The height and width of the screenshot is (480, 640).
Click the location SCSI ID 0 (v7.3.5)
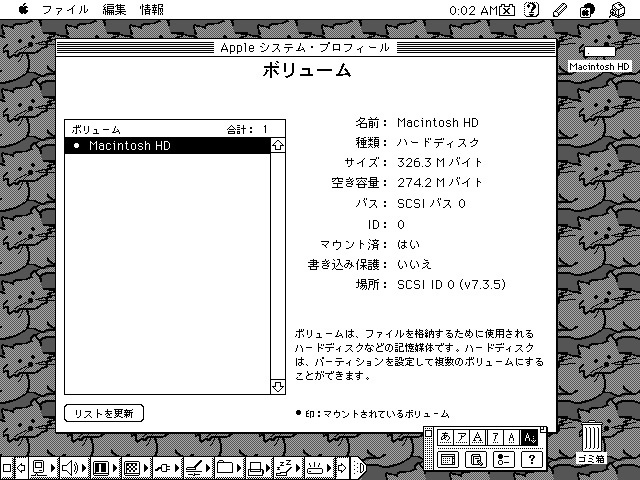451,284
